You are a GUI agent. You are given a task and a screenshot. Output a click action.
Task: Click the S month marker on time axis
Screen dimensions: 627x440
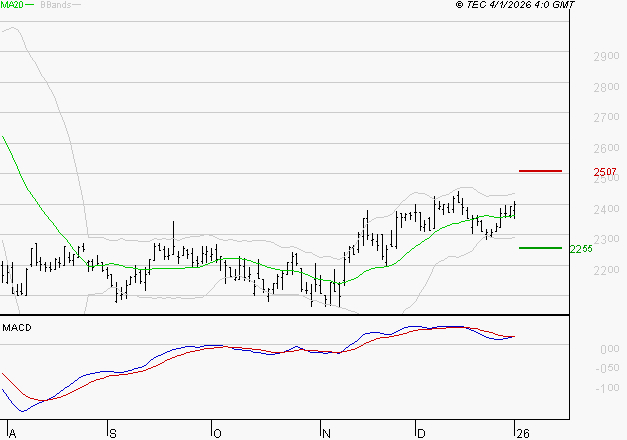(x=113, y=434)
